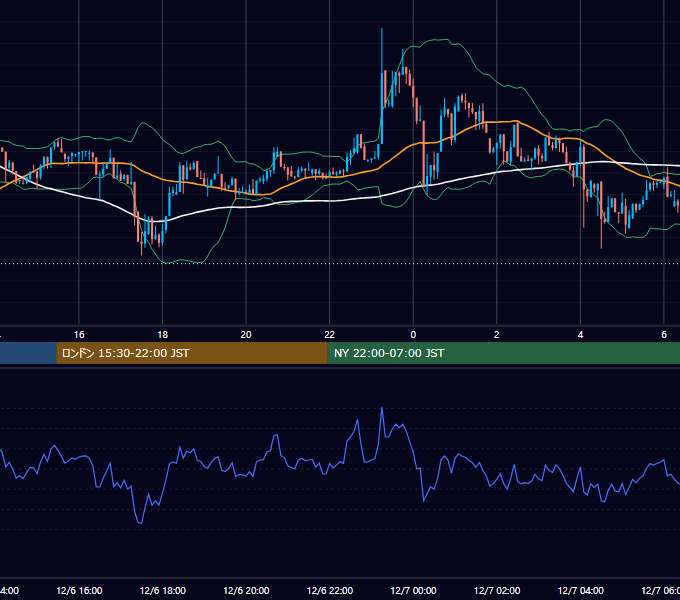The image size is (680, 600).
Task: Select the NY 22:00-07:00 JST session bar
Action: click(503, 353)
